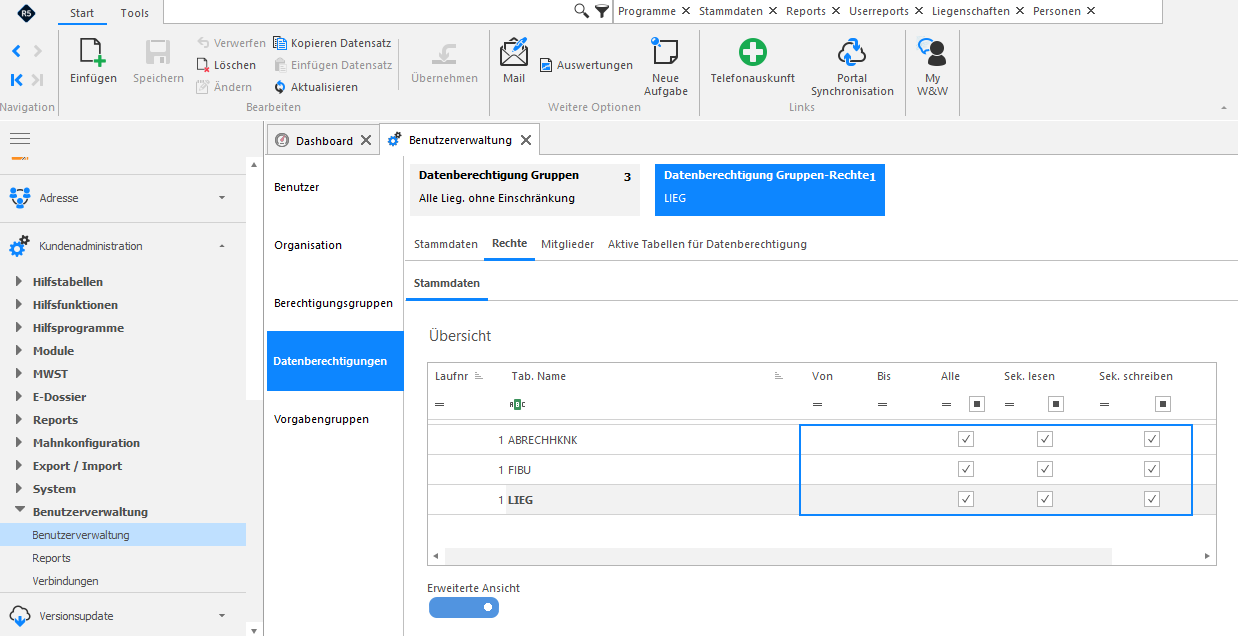Click the top search input field
Image resolution: width=1238 pixels, height=636 pixels.
(366, 11)
